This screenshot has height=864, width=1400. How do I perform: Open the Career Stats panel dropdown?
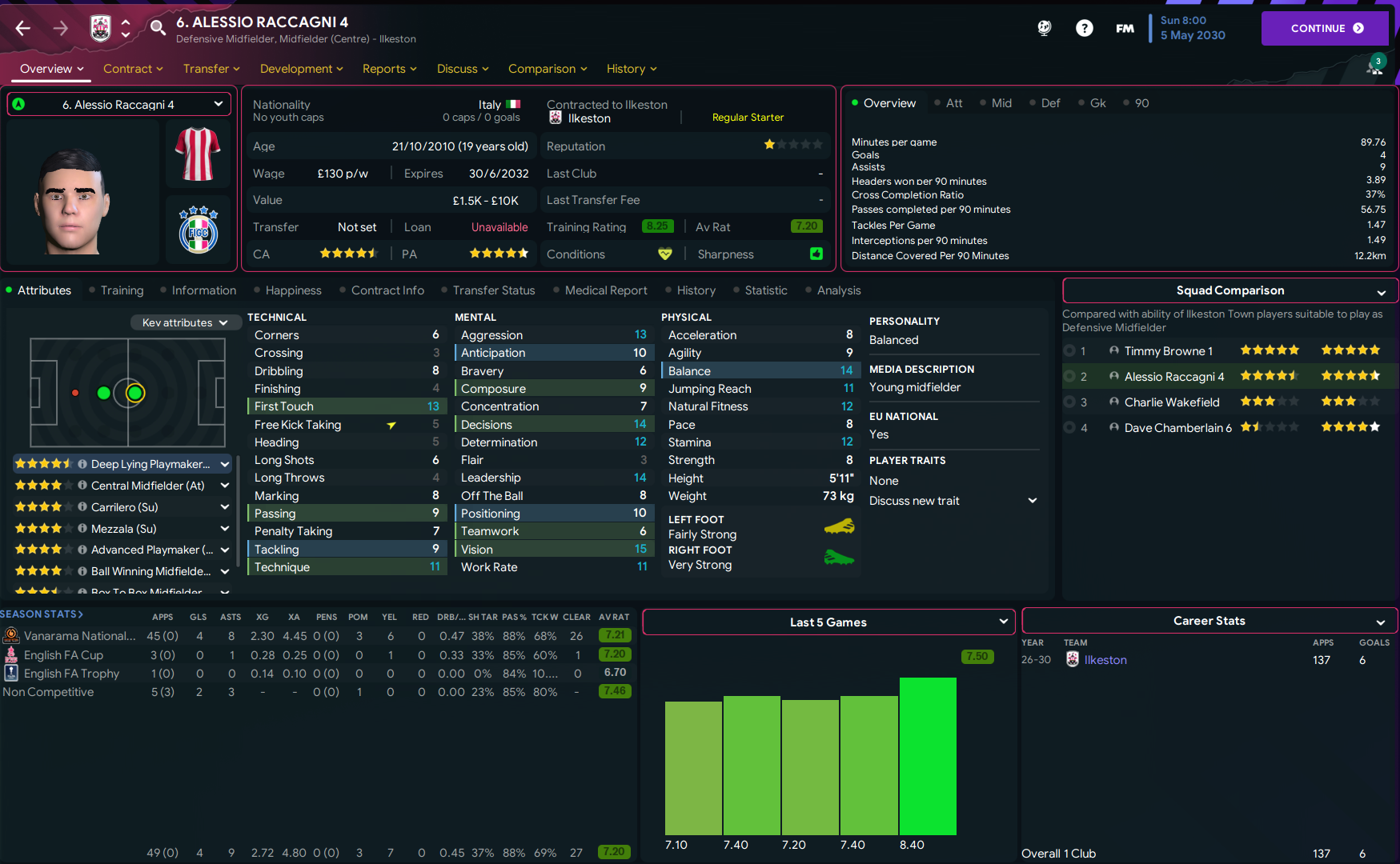point(1209,621)
